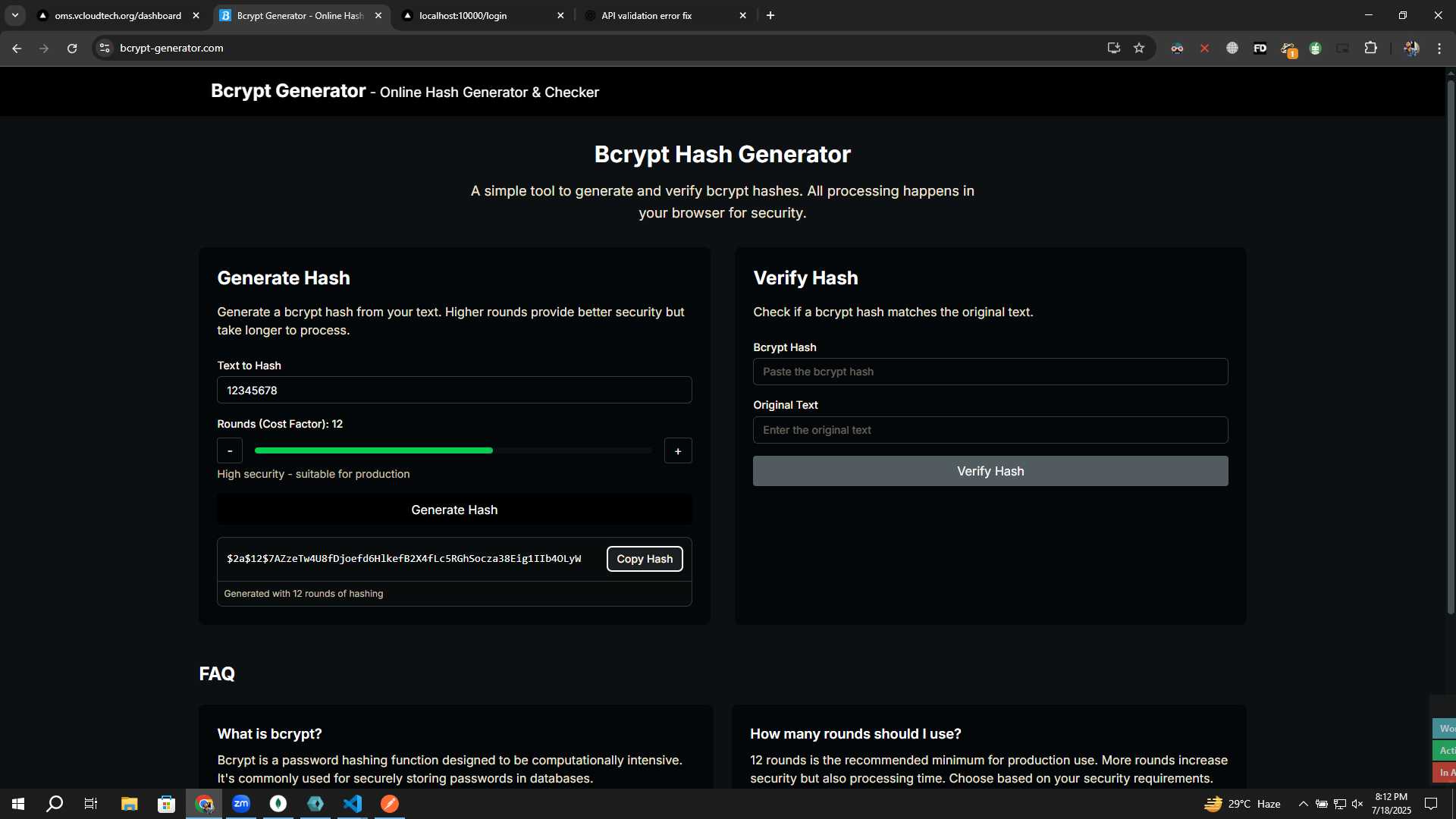The width and height of the screenshot is (1456, 819).
Task: Switch to oms.vcloudtech.org/dashboard tab
Action: pos(118,15)
